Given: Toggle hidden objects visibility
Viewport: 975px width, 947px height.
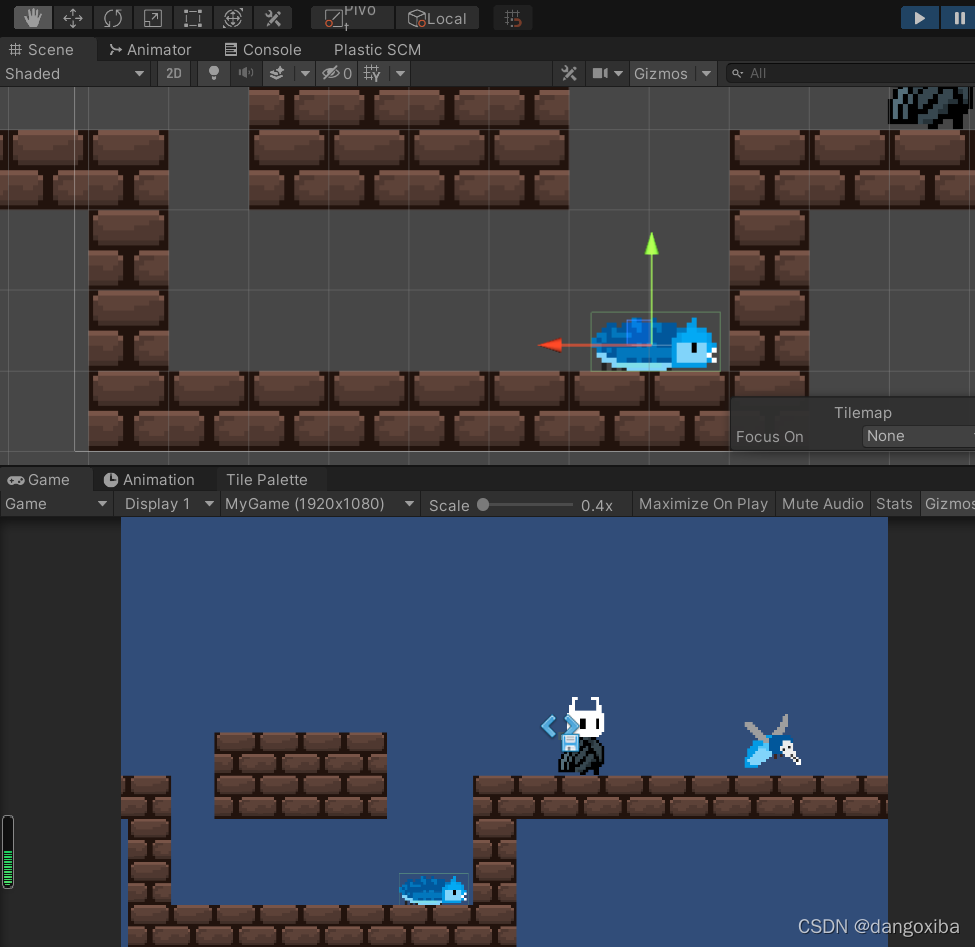Looking at the screenshot, I should pos(338,73).
